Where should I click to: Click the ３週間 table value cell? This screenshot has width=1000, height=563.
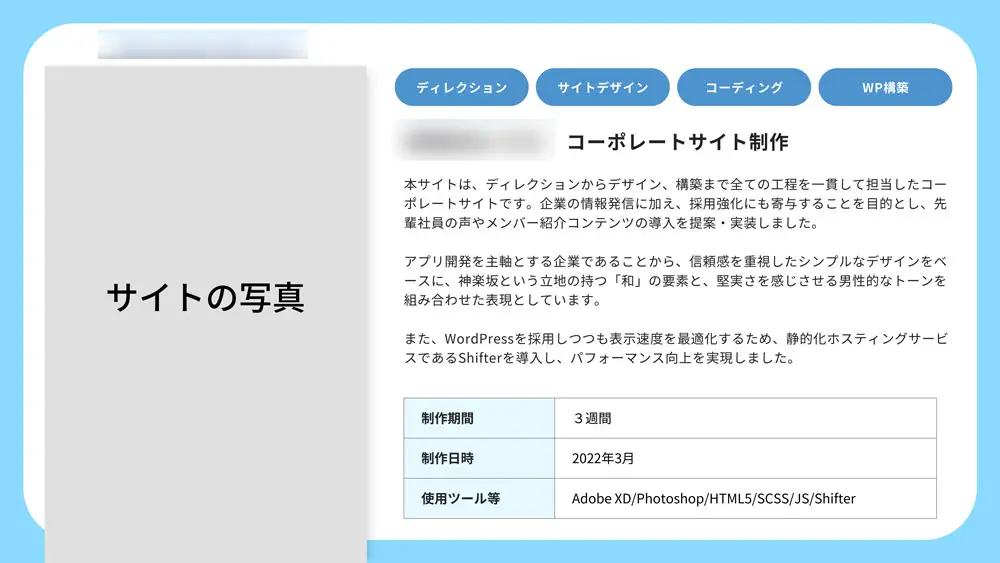(x=746, y=418)
